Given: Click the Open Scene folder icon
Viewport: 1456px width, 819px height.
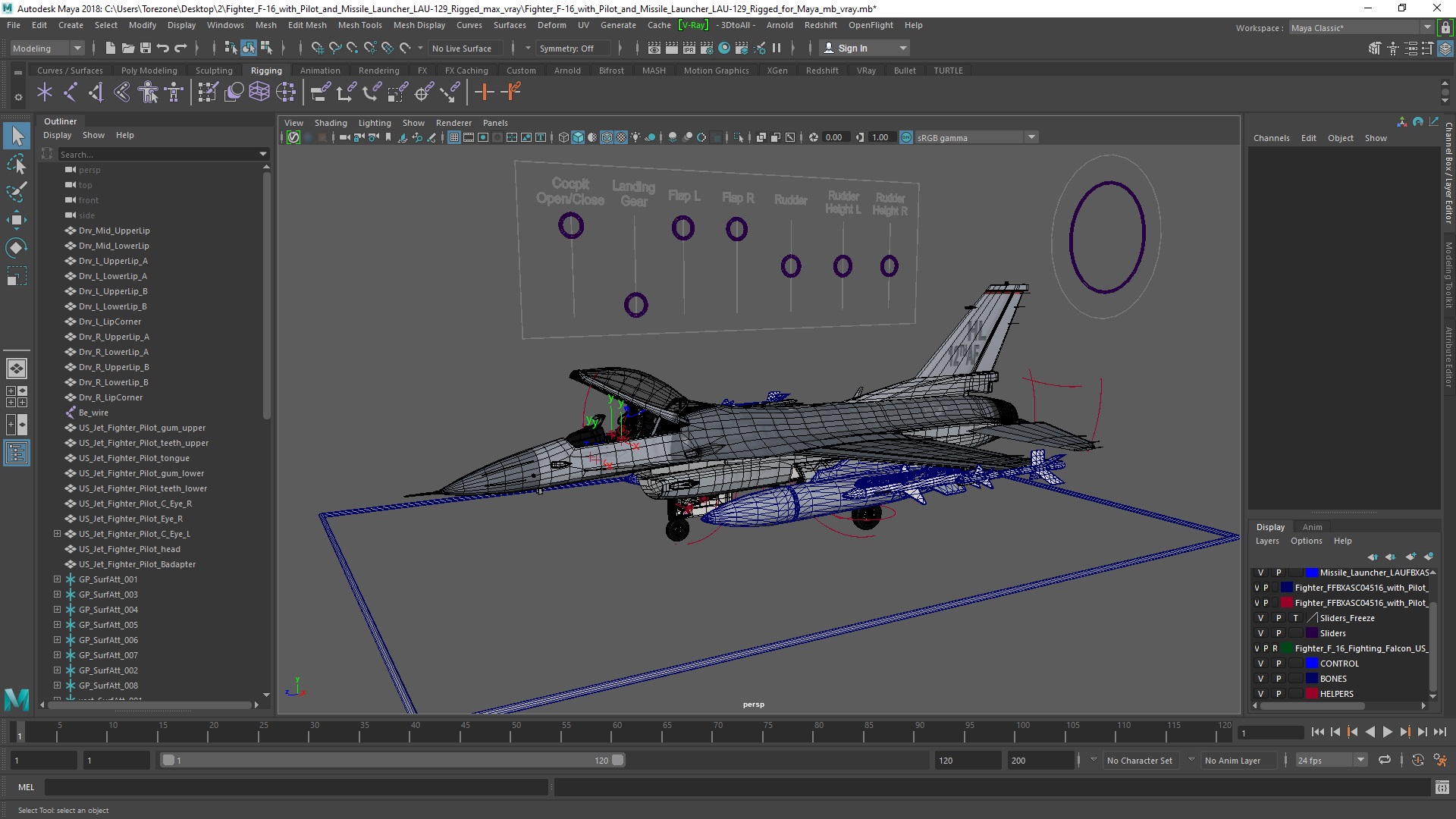Looking at the screenshot, I should coord(128,48).
